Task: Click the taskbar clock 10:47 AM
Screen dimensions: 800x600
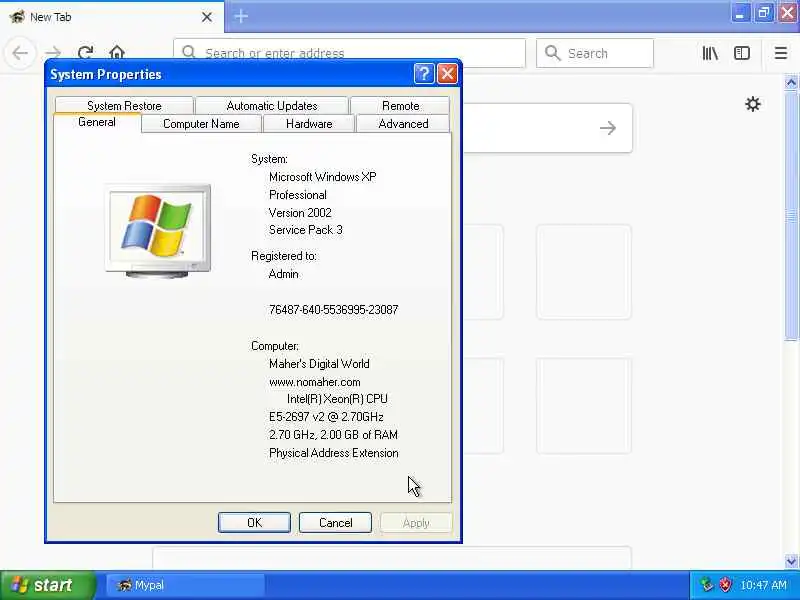Action: pyautogui.click(x=763, y=585)
